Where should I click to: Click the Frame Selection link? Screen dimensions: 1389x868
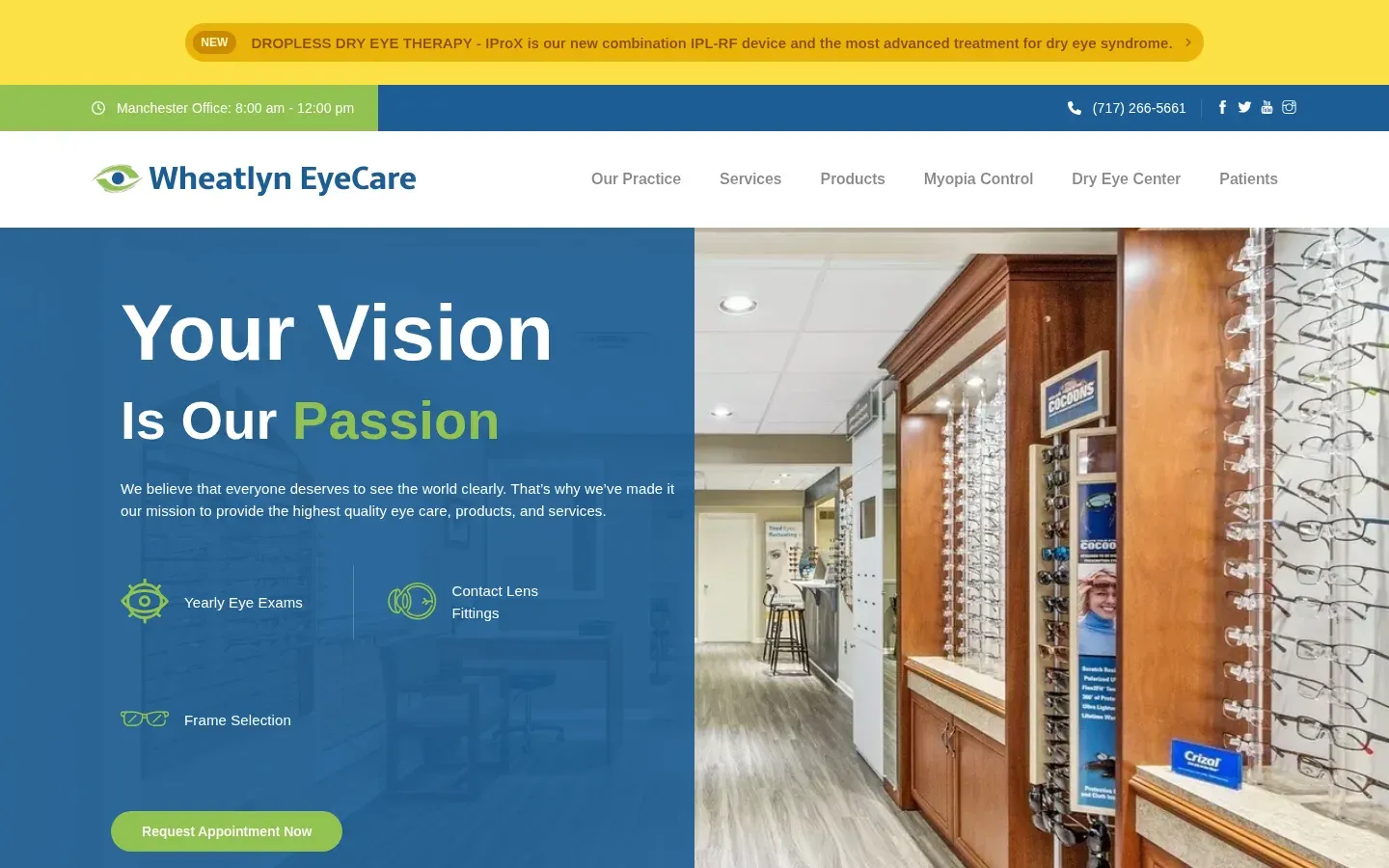[x=237, y=720]
